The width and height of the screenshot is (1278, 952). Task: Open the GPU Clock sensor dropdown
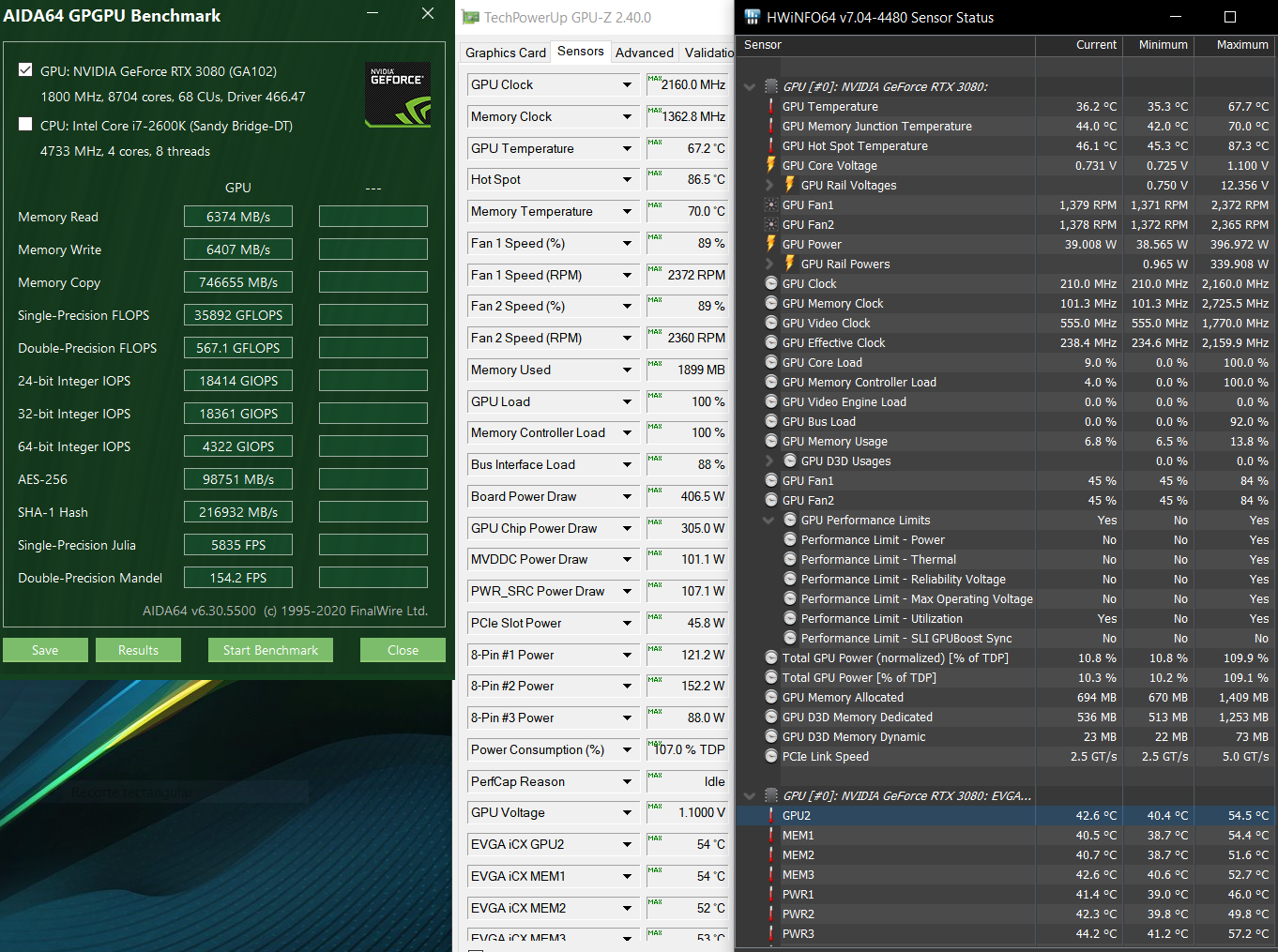point(627,85)
